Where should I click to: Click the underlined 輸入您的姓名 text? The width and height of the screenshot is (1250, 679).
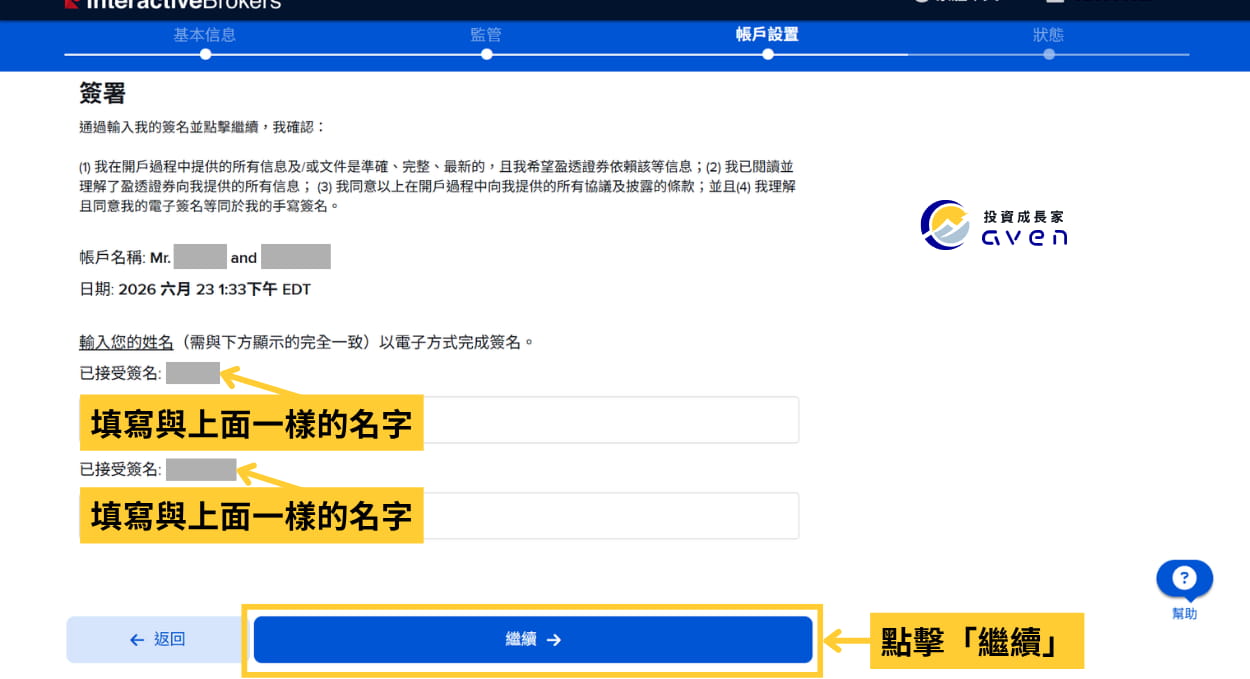[126, 342]
